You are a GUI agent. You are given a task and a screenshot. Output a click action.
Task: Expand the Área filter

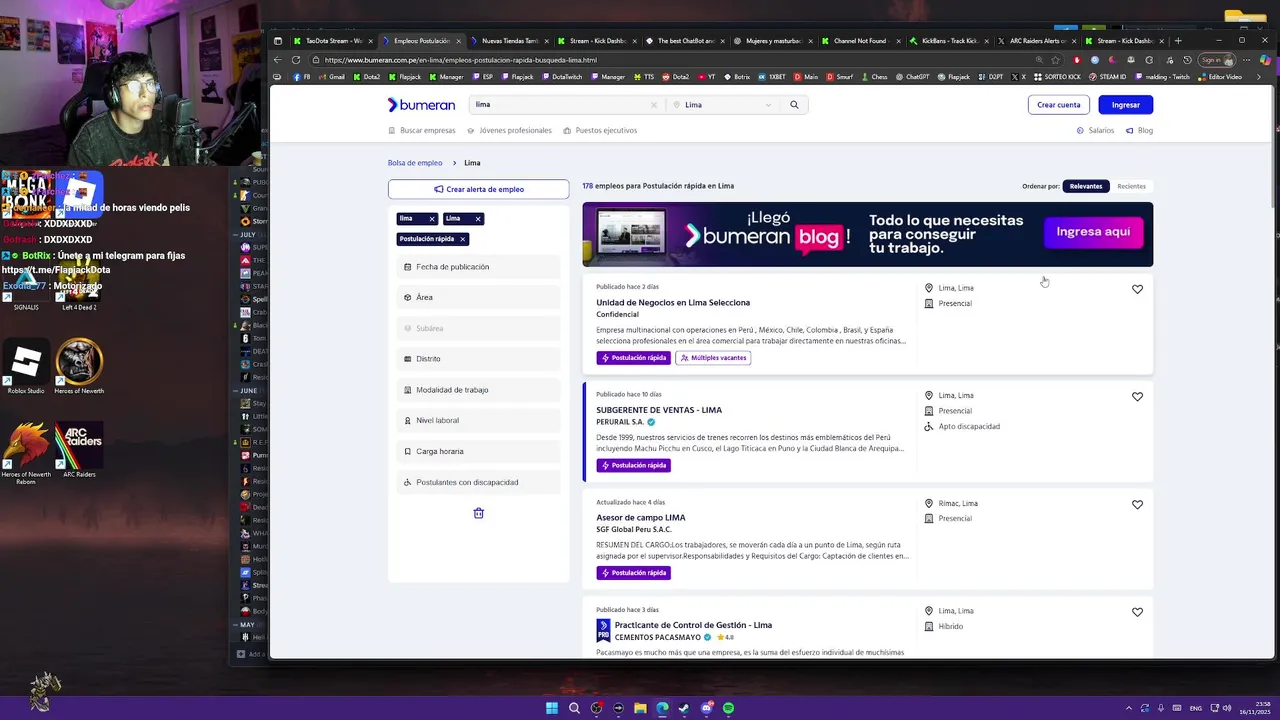[x=478, y=297]
